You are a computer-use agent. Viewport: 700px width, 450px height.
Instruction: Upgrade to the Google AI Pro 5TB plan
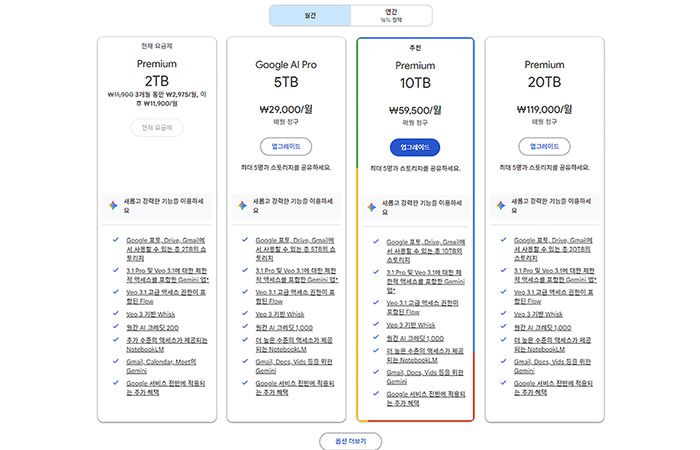point(286,146)
